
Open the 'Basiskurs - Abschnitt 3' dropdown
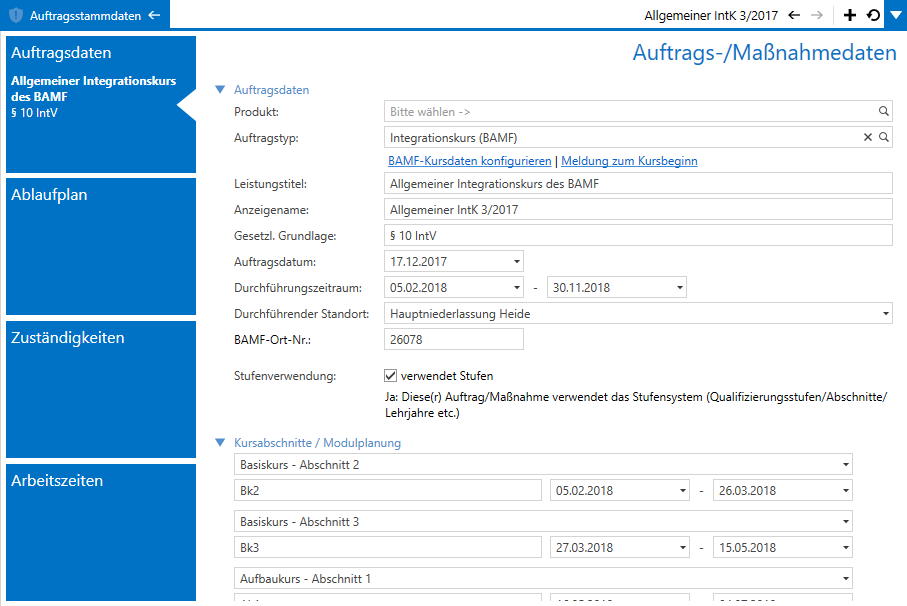[x=846, y=522]
